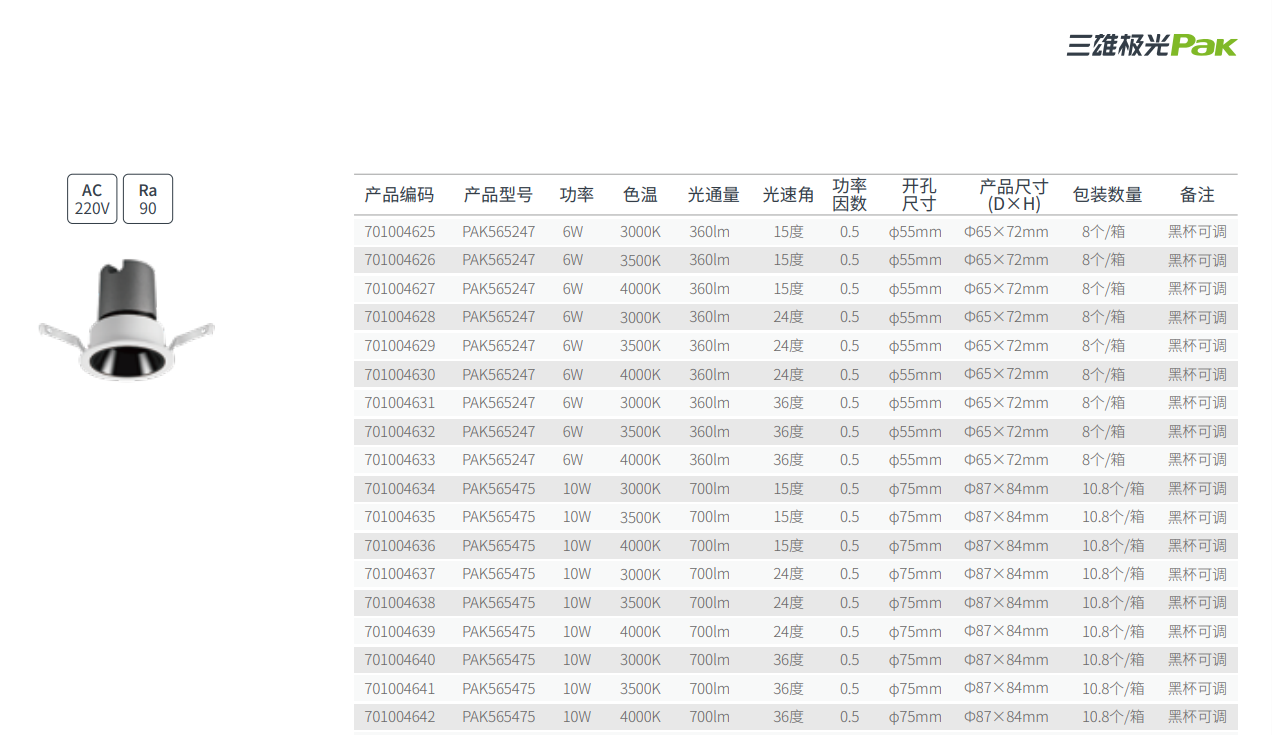Click the 色温 column header
This screenshot has height=735, width=1272.
(x=640, y=195)
